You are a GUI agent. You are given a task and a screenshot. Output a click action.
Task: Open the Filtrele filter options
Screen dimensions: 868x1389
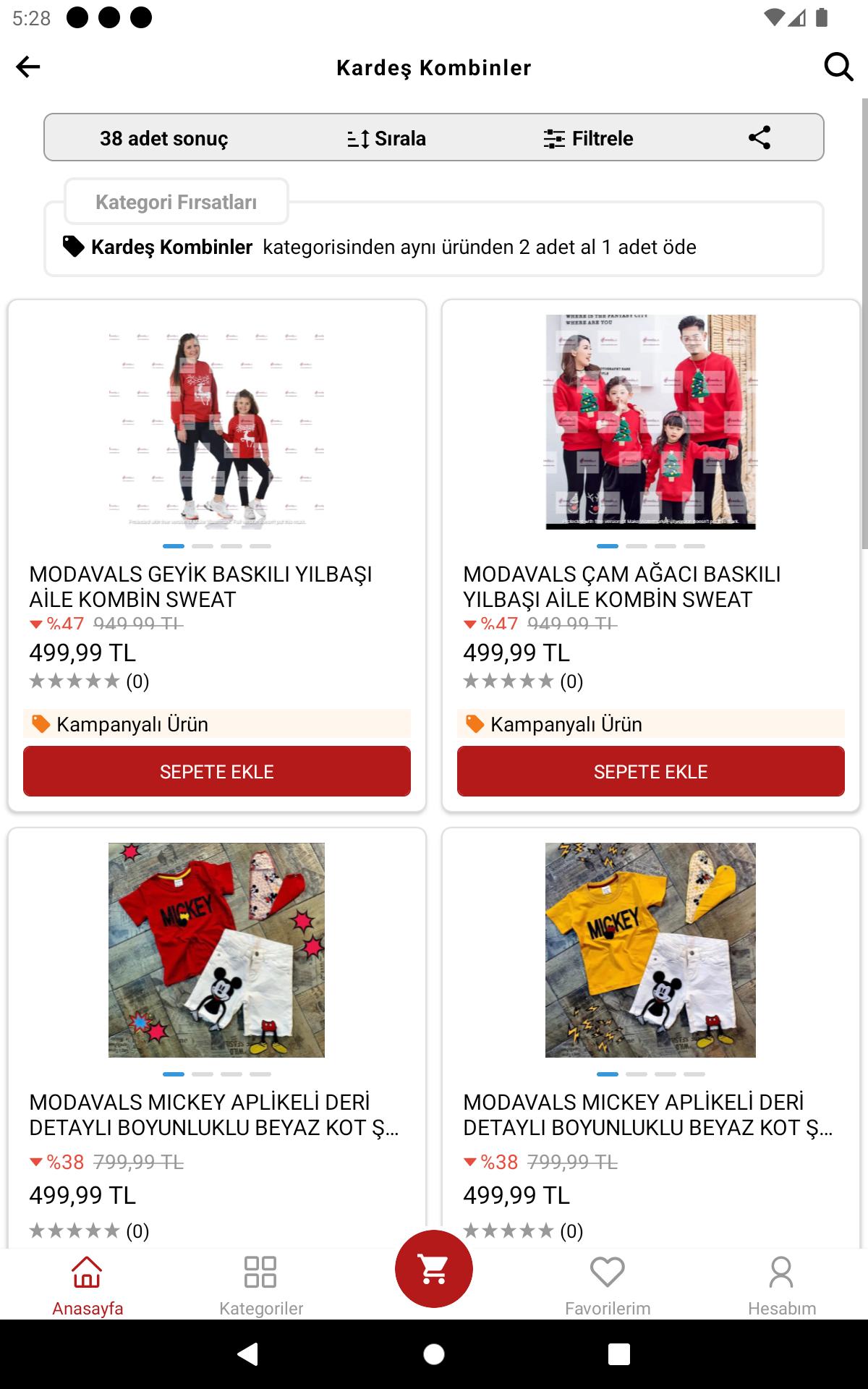[x=588, y=138]
